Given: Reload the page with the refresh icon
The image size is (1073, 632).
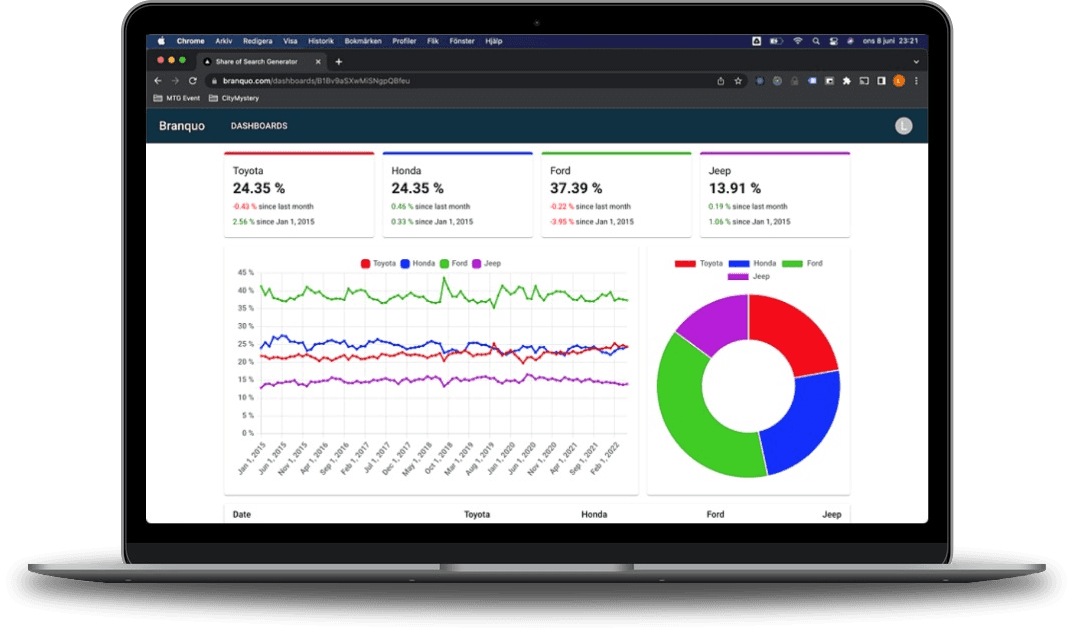Looking at the screenshot, I should pyautogui.click(x=193, y=81).
